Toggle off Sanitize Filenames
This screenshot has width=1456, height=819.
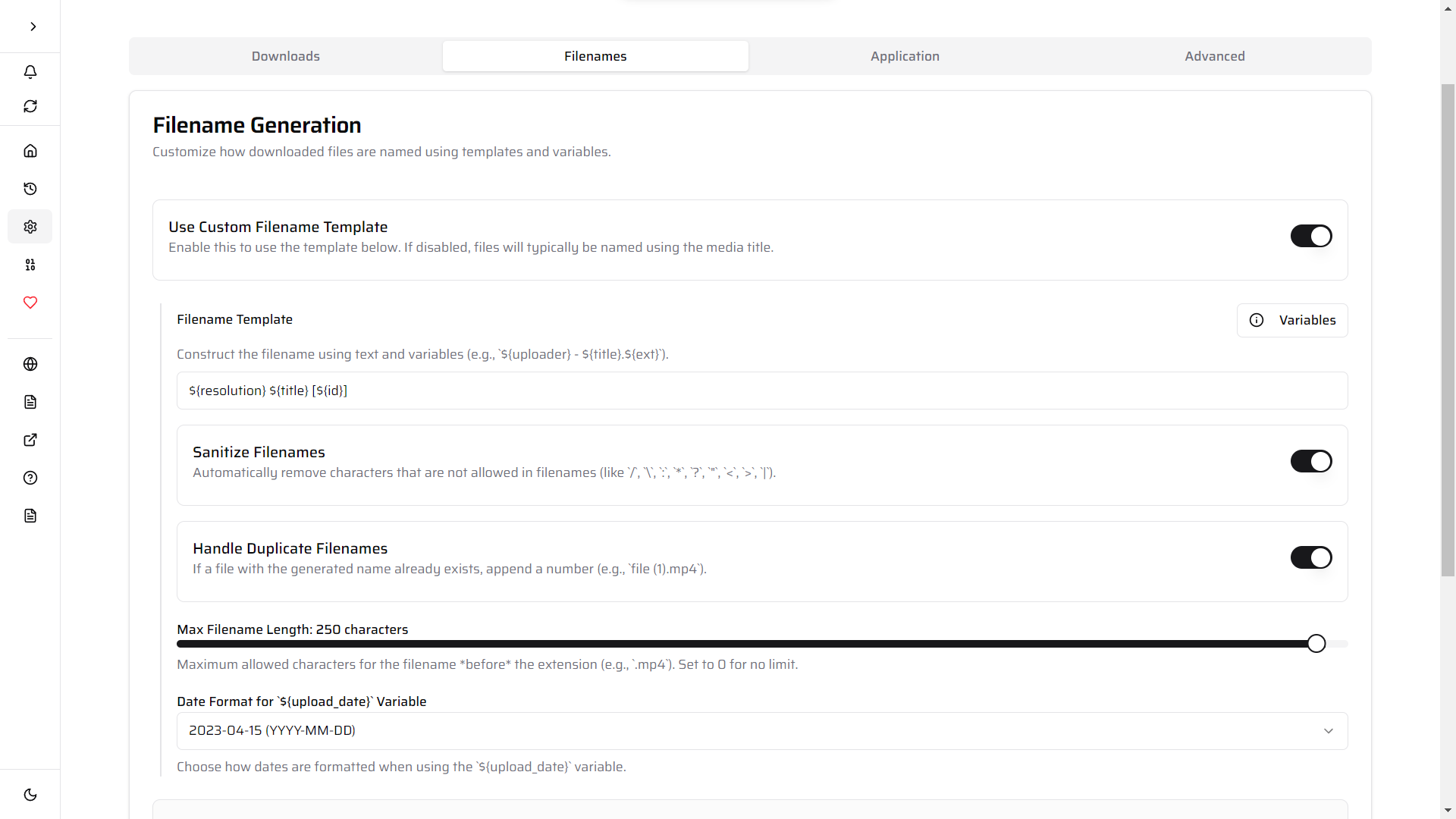point(1310,461)
